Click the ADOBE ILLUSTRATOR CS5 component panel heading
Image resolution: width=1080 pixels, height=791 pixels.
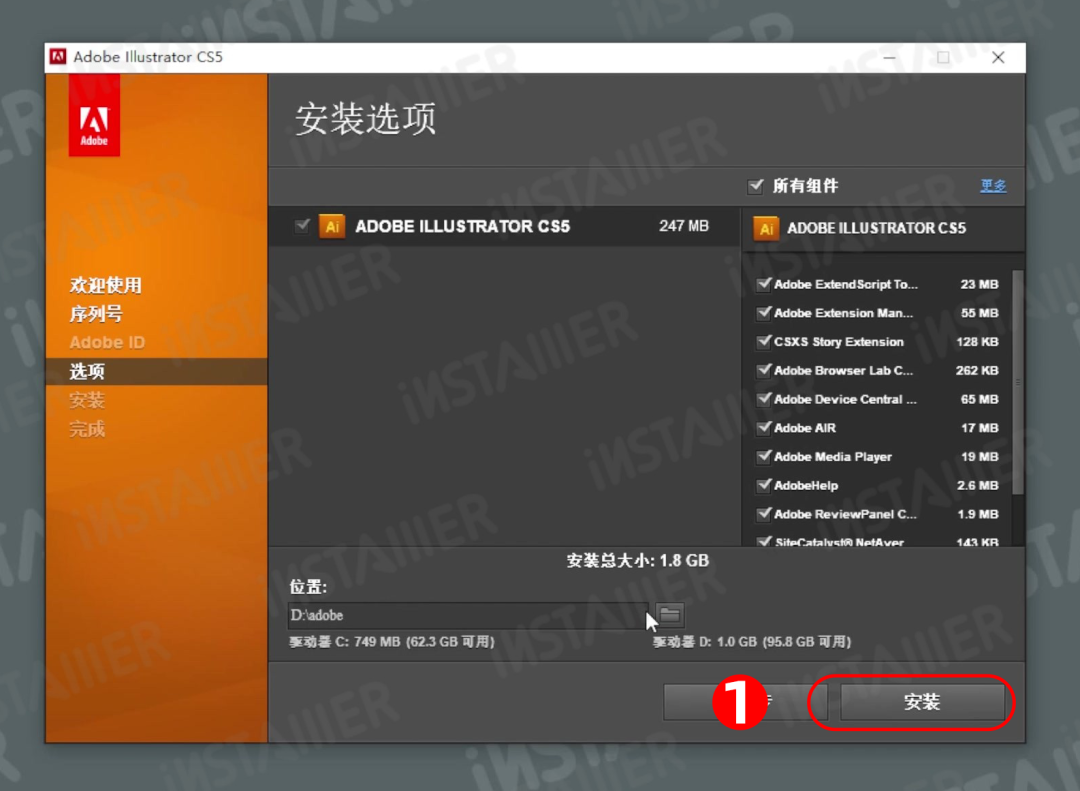[877, 228]
